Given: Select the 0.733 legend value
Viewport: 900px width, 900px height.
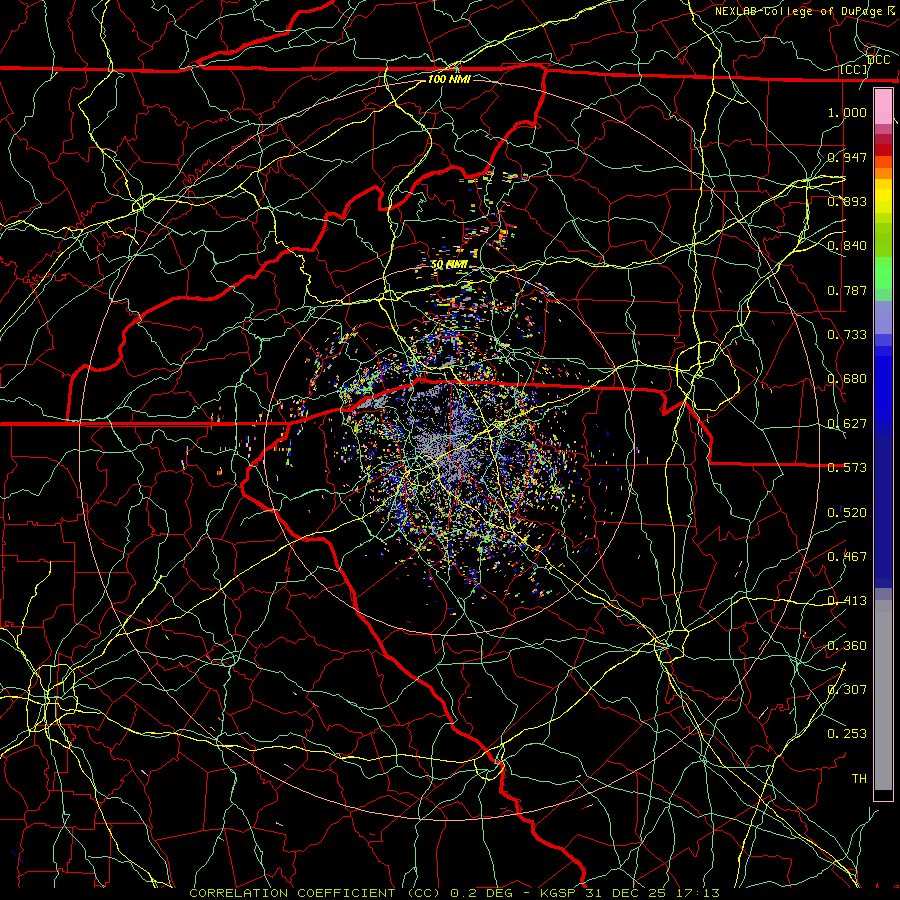Looking at the screenshot, I should 847,335.
